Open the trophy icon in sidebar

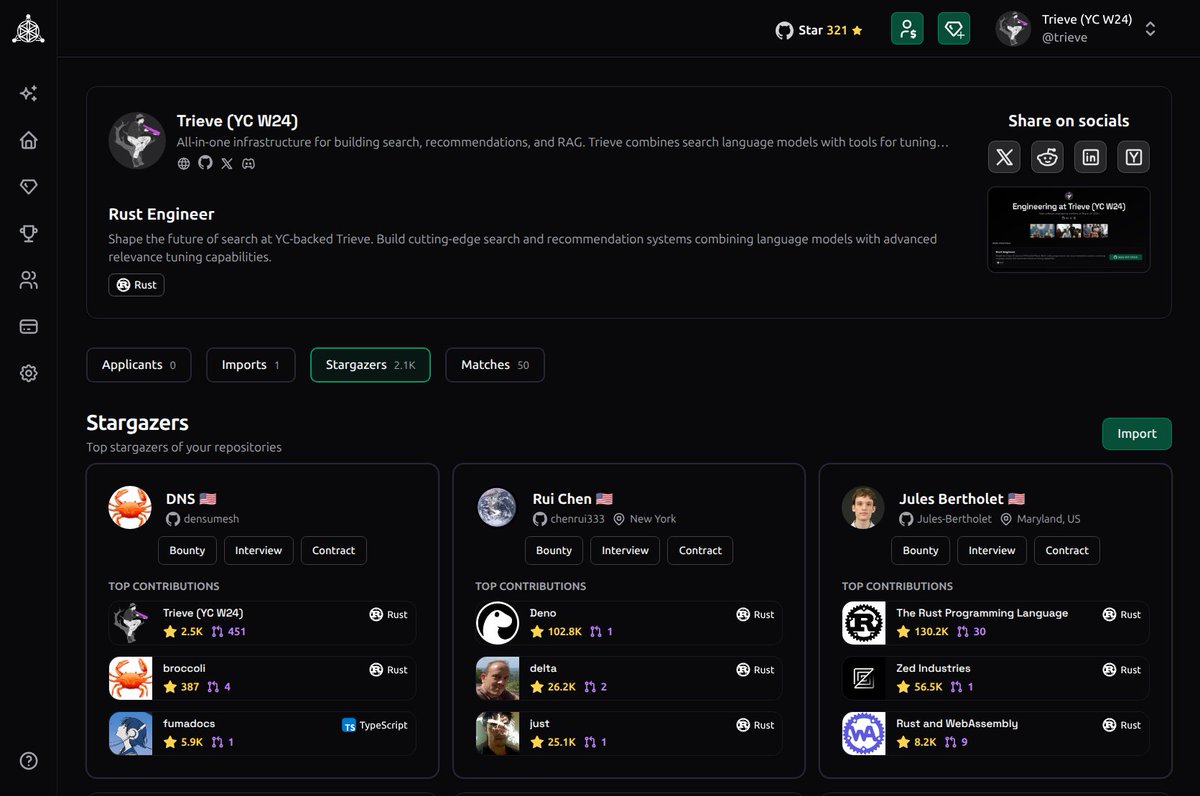[29, 233]
